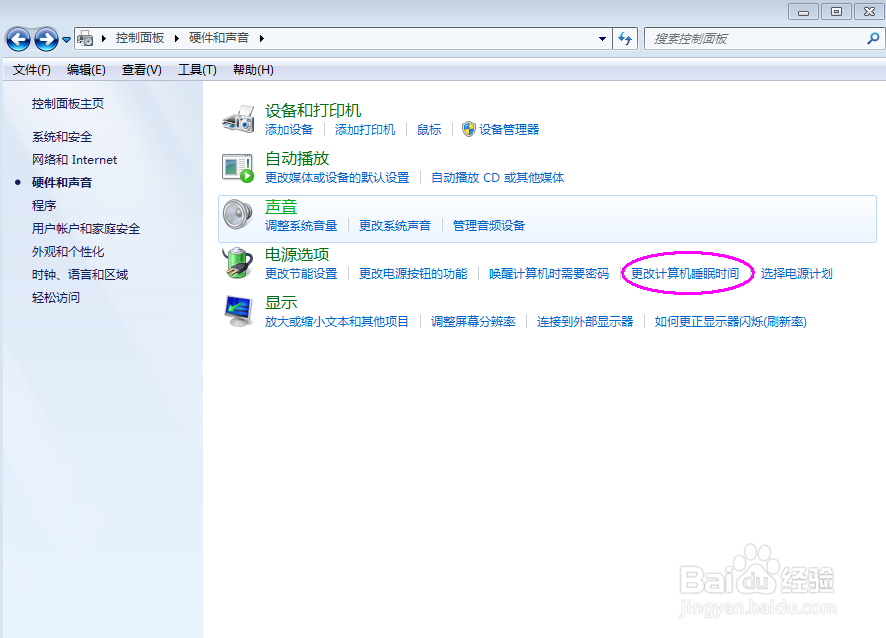Viewport: 886px width, 638px height.
Task: Expand the arrow after 硬件和声音 breadcrumb
Action: coord(262,38)
